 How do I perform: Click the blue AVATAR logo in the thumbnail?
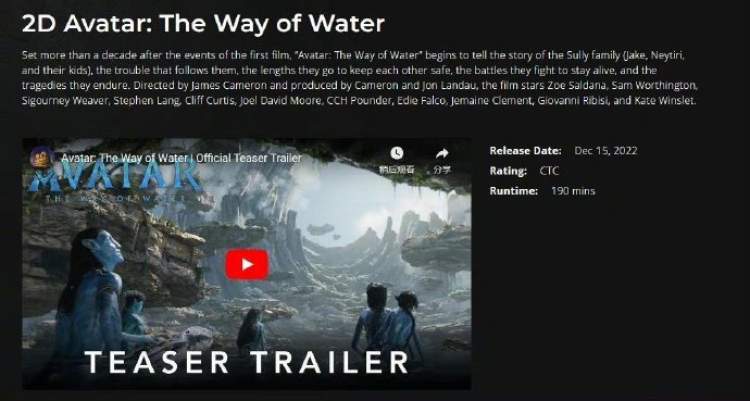tap(115, 178)
